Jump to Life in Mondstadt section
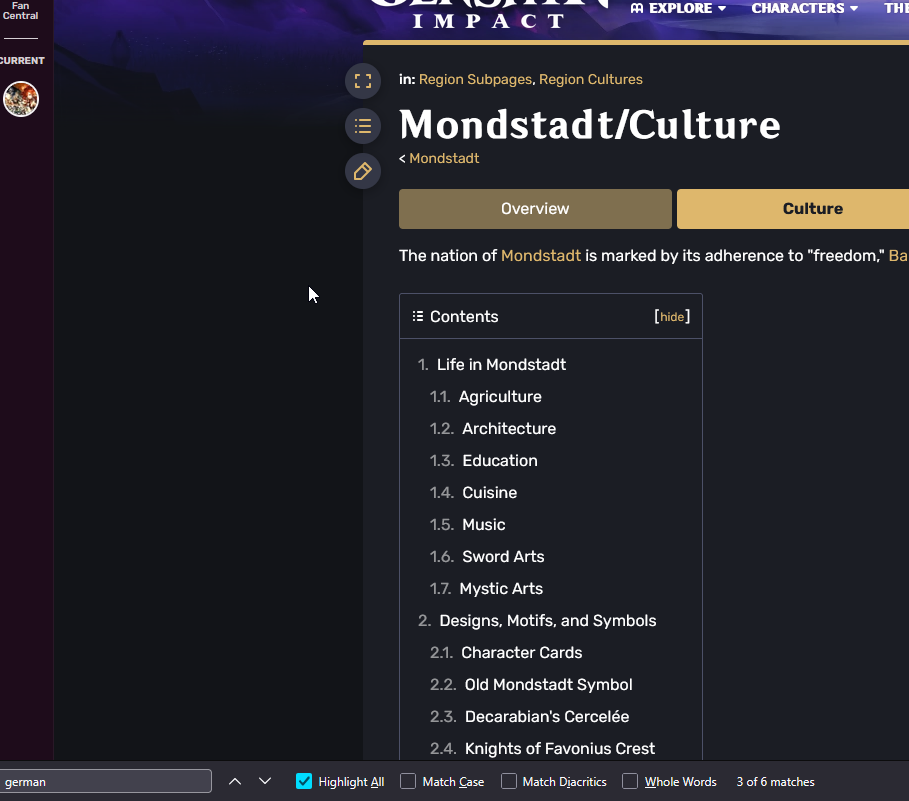Viewport: 909px width, 801px height. click(x=501, y=365)
